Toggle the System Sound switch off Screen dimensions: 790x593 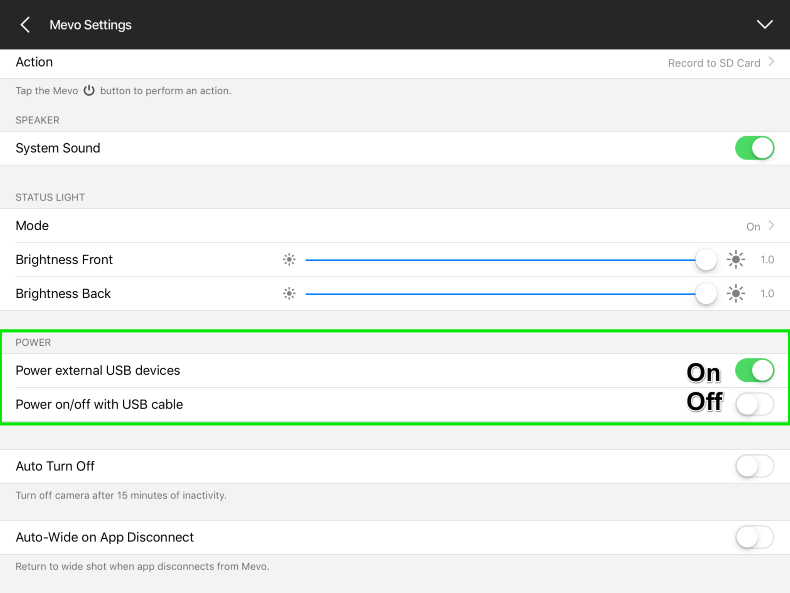754,148
